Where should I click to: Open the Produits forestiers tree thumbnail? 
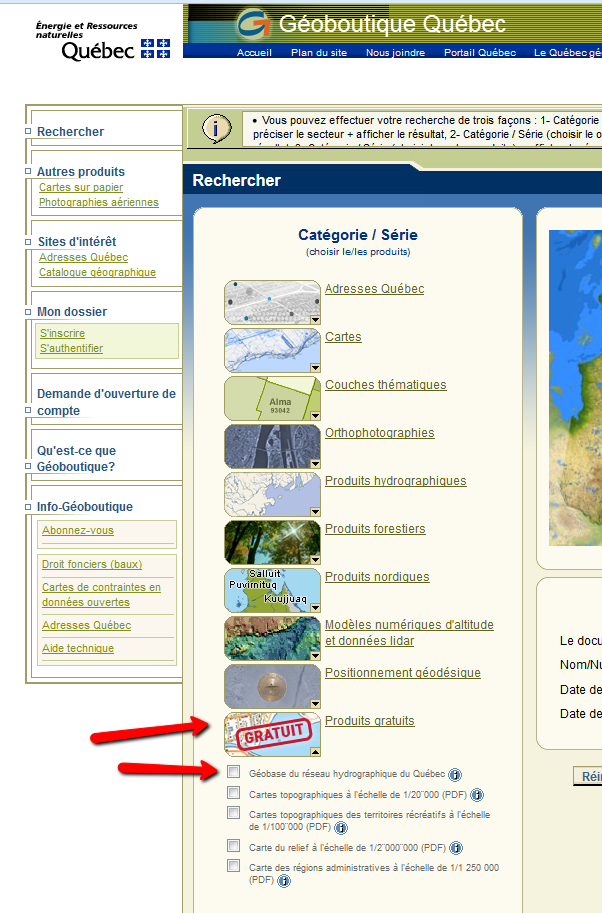pyautogui.click(x=272, y=542)
